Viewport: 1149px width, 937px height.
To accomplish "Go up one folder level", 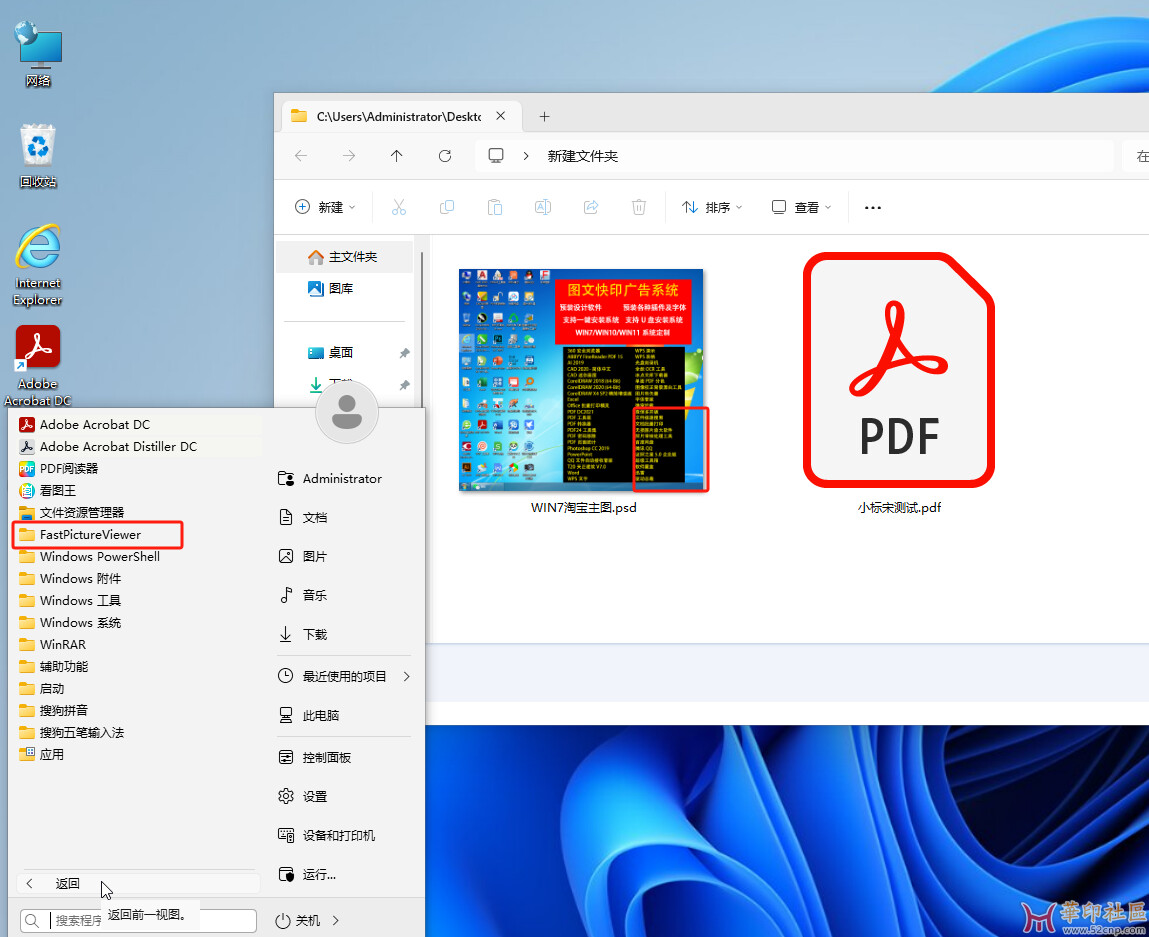I will click(x=396, y=155).
